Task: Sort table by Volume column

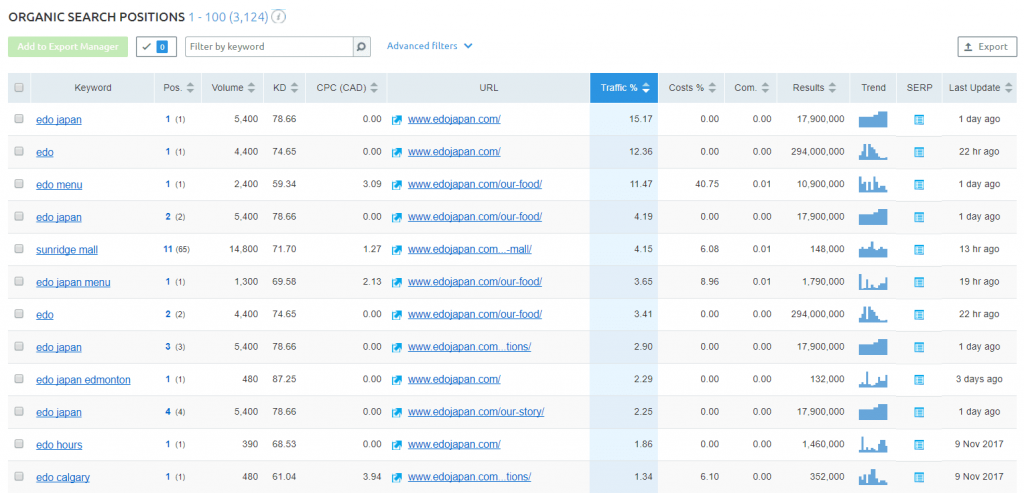Action: point(234,88)
